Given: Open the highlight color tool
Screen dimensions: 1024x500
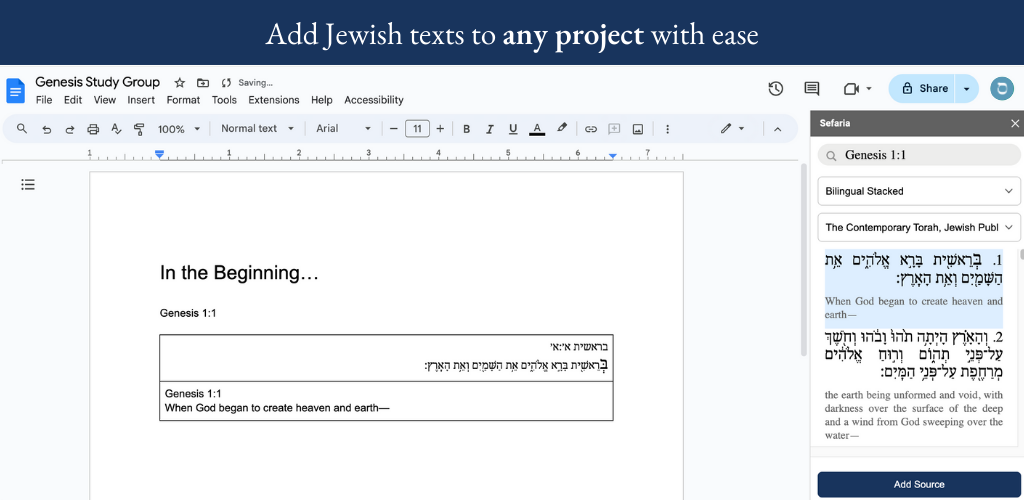Looking at the screenshot, I should click(562, 129).
